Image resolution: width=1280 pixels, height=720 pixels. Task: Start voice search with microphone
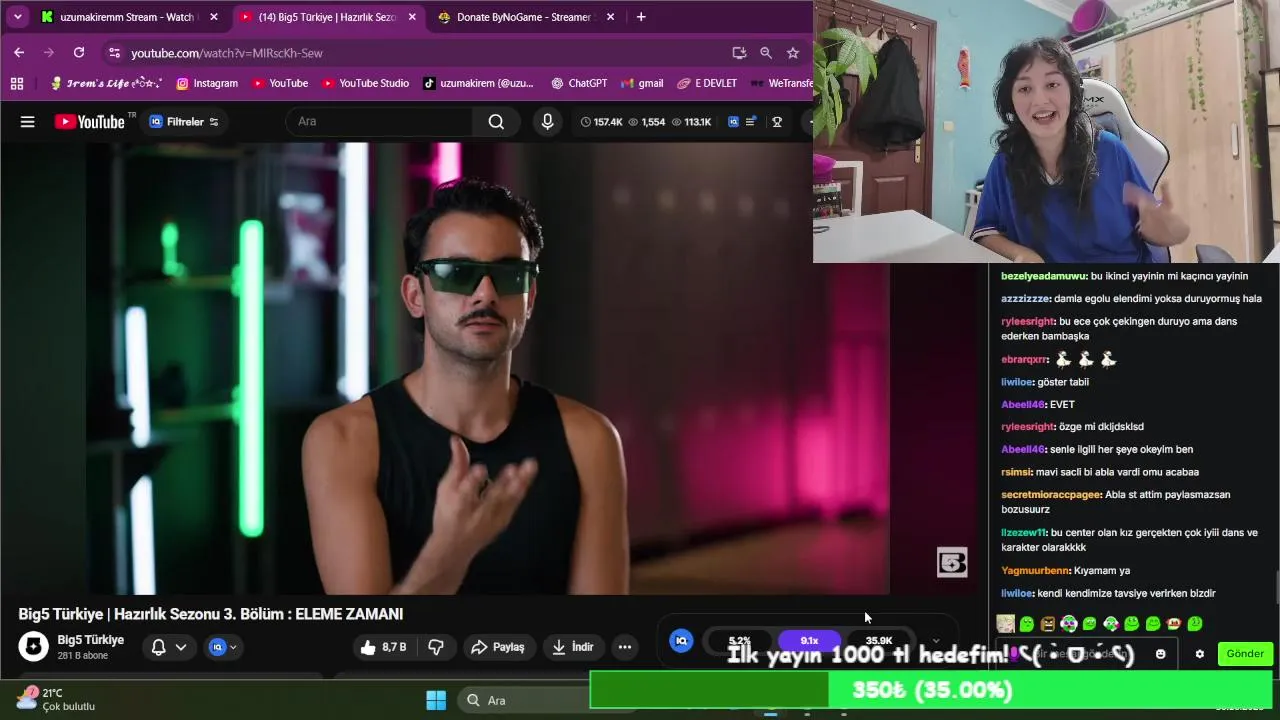pos(547,122)
